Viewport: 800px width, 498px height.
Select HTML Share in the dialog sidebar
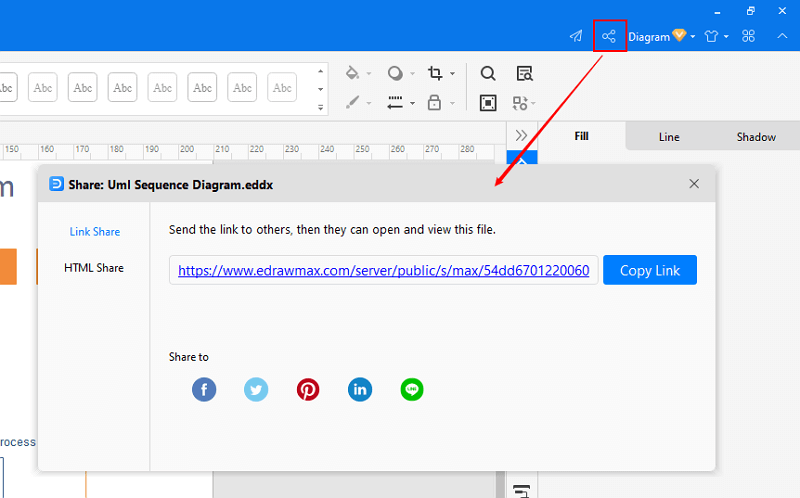[94, 268]
